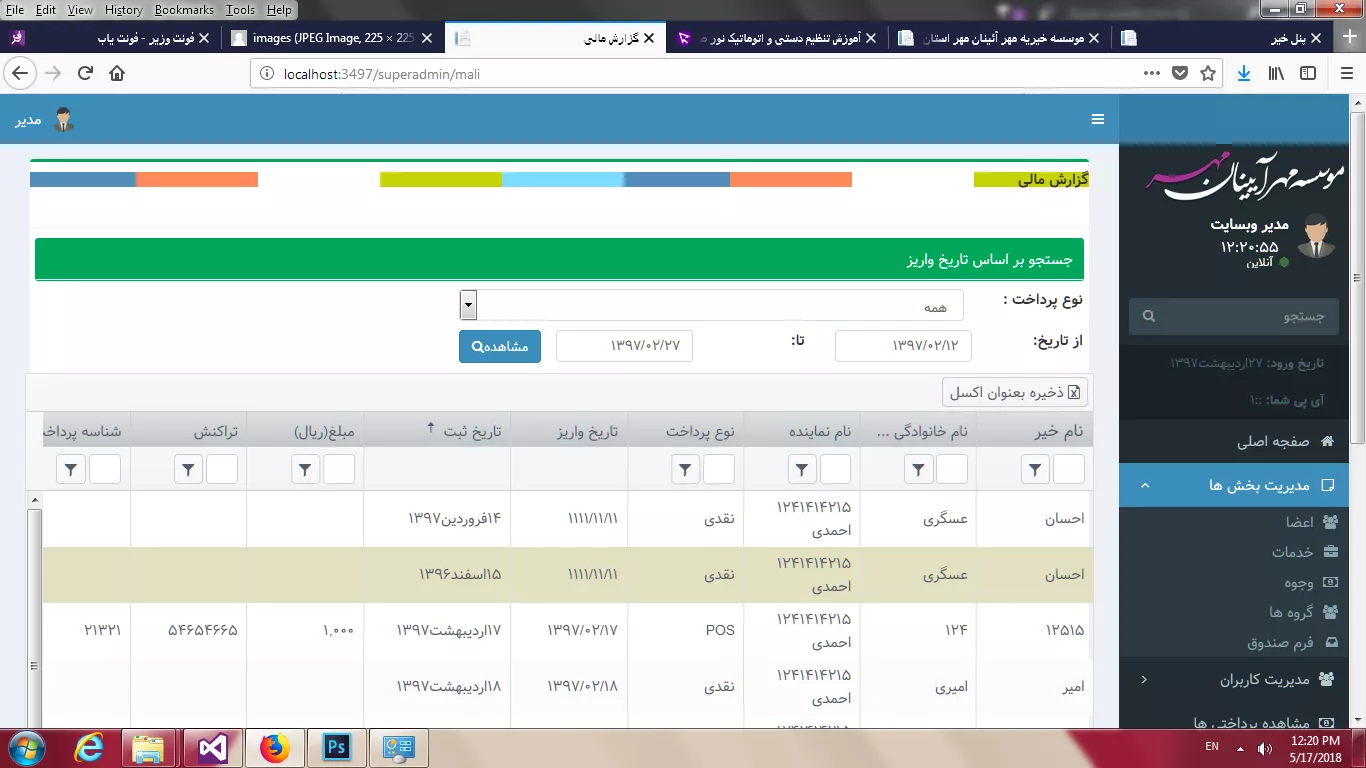The height and width of the screenshot is (768, 1366).
Task: Click filter icon under مبلغ(ریال) column
Action: pos(307,469)
